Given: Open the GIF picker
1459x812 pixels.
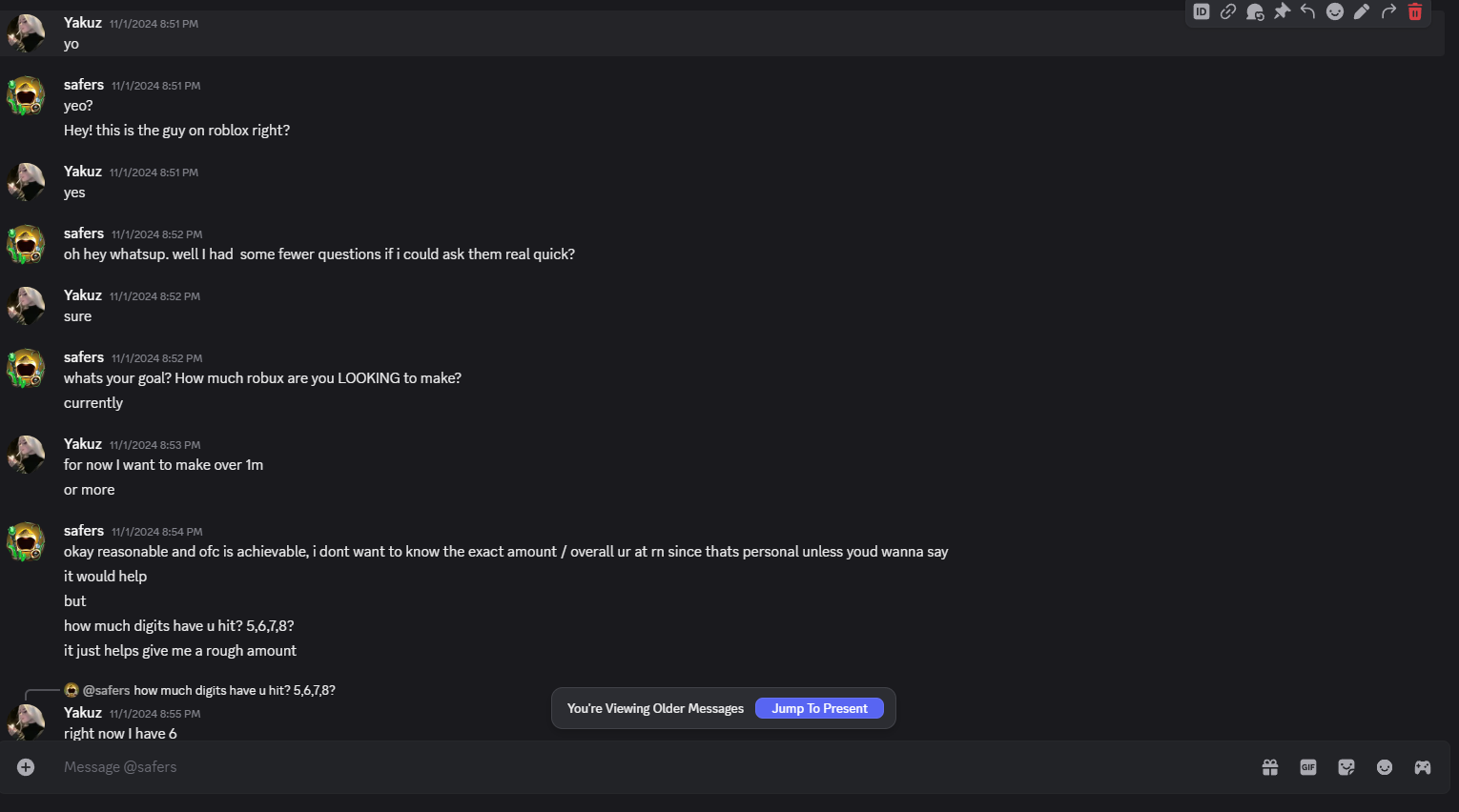Looking at the screenshot, I should click(x=1308, y=767).
